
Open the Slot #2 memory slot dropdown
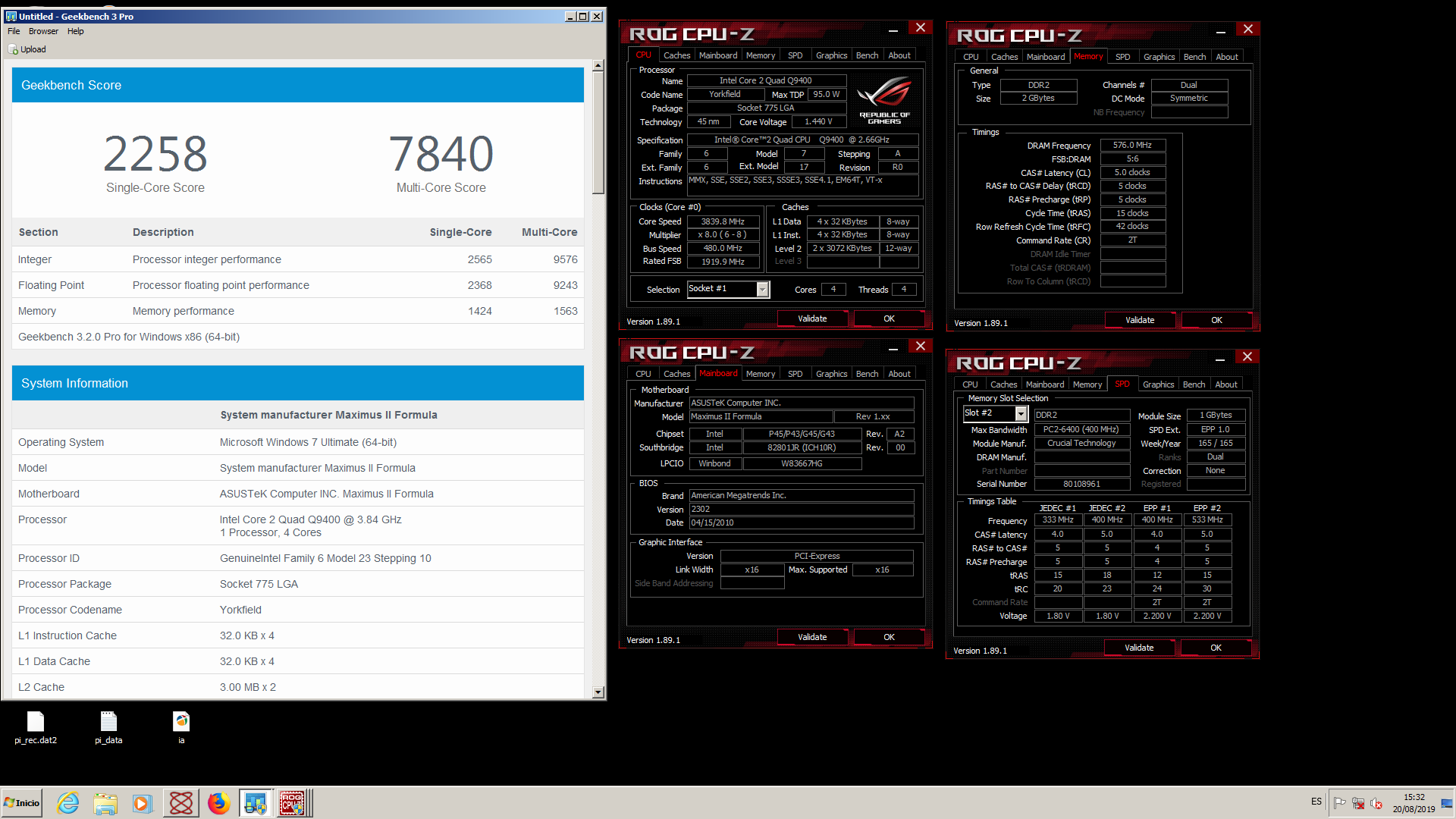click(x=1021, y=413)
